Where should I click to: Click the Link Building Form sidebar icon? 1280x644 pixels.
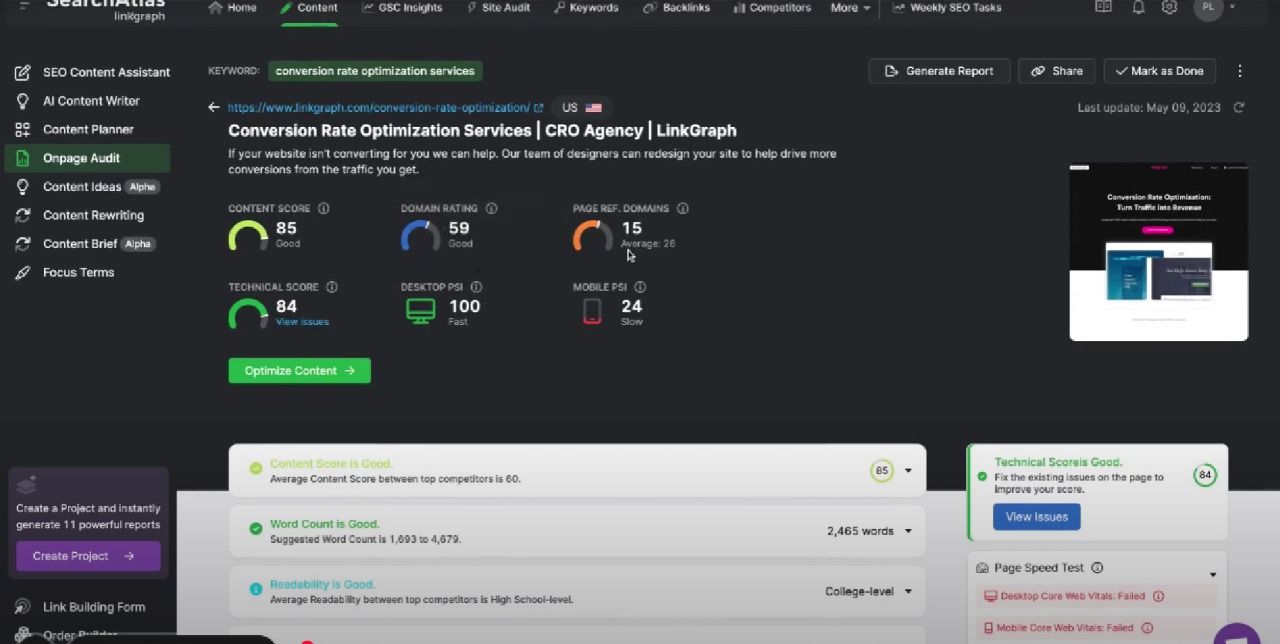point(22,607)
